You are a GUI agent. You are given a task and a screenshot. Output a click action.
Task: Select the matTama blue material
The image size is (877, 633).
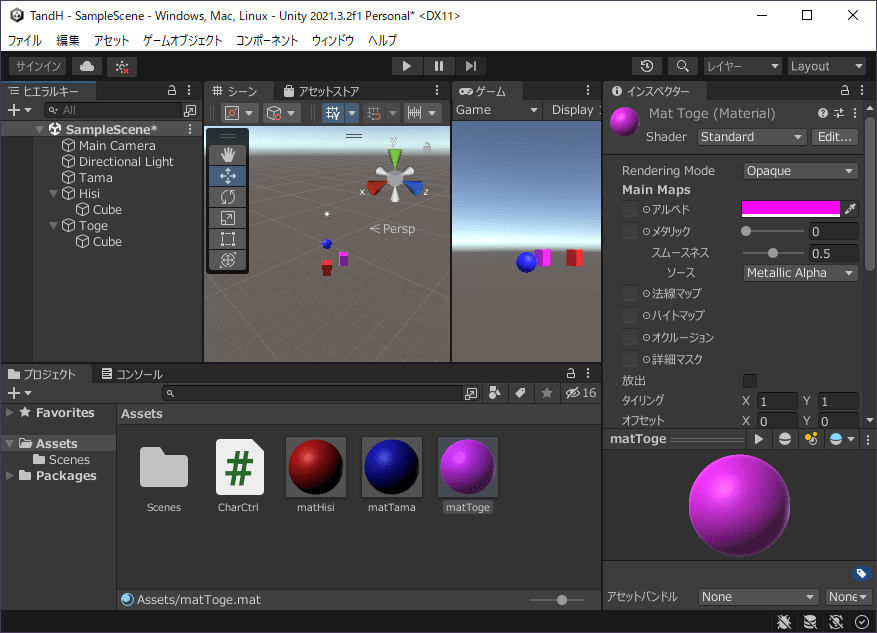pyautogui.click(x=392, y=467)
